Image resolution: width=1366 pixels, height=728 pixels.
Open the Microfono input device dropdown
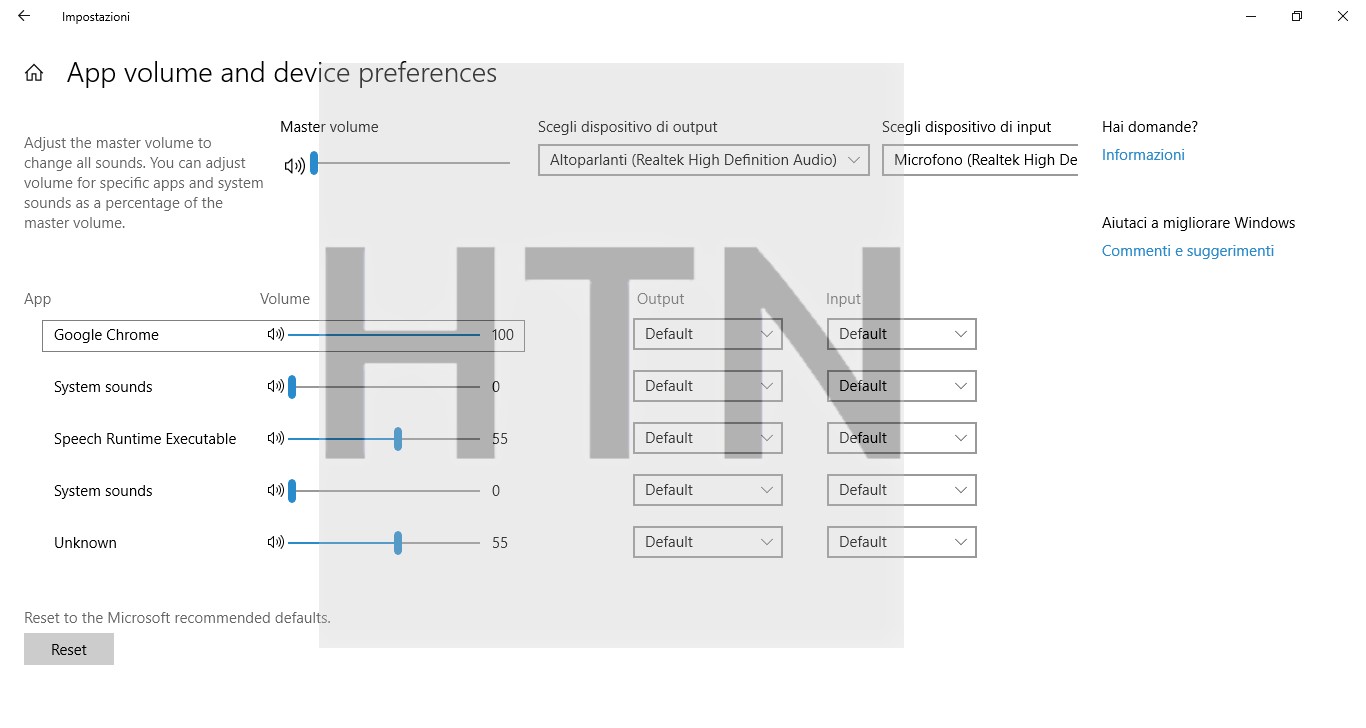pyautogui.click(x=979, y=160)
